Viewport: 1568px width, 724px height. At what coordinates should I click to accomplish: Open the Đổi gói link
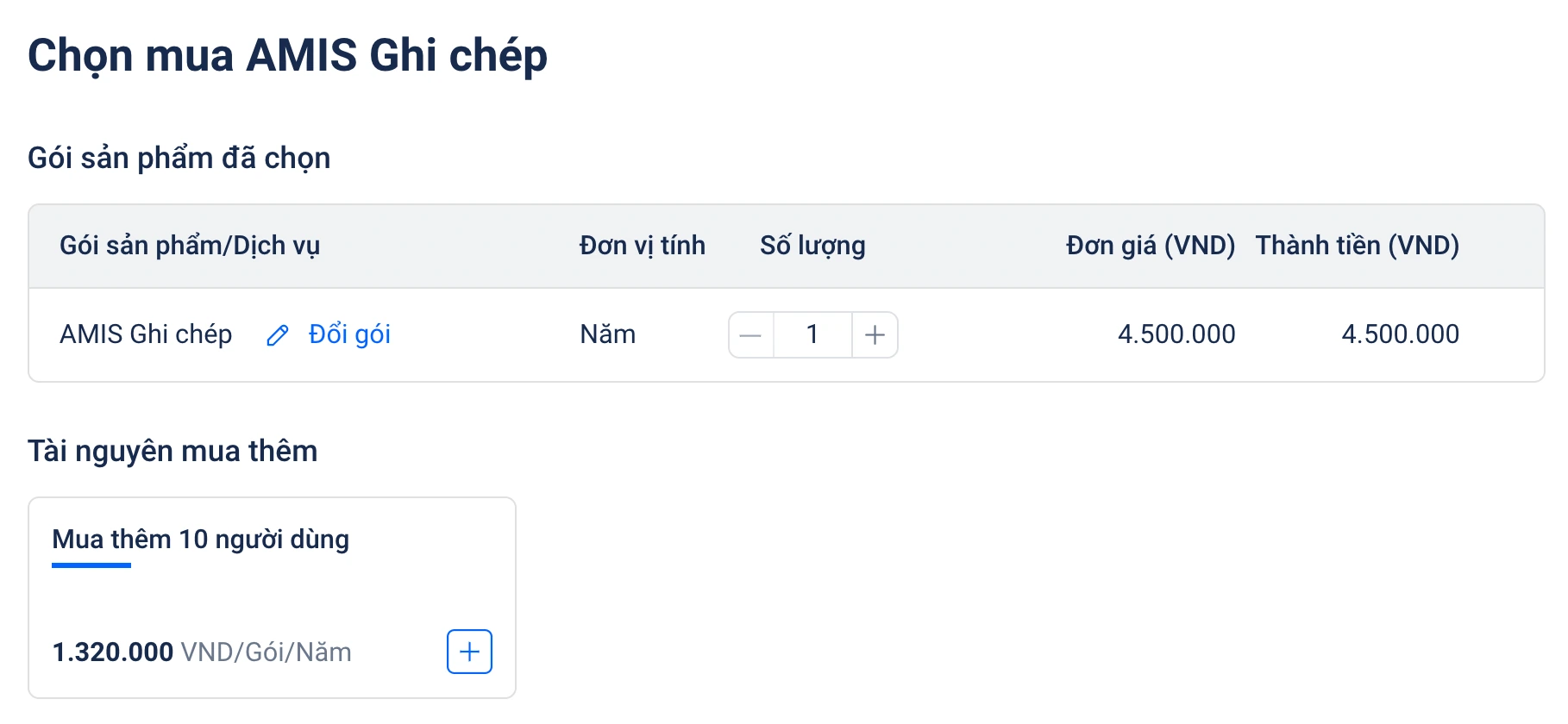point(349,334)
